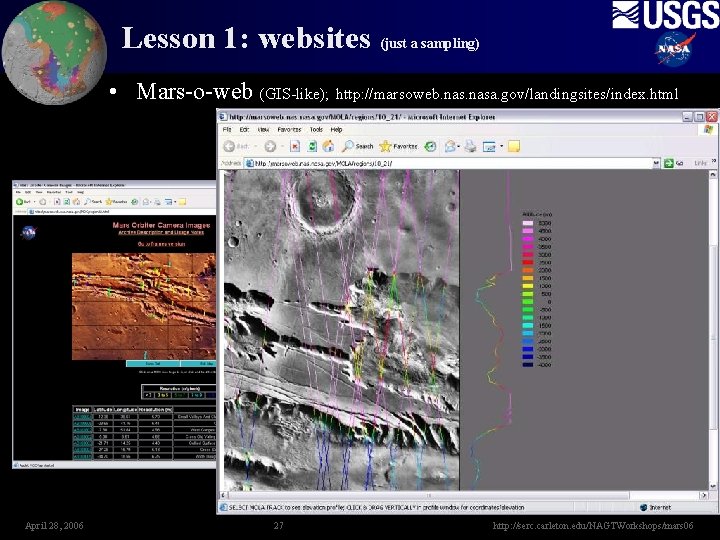Click Stop icon in Mars Orbiter Camera window
720x540 pixels.
pyautogui.click(x=57, y=202)
